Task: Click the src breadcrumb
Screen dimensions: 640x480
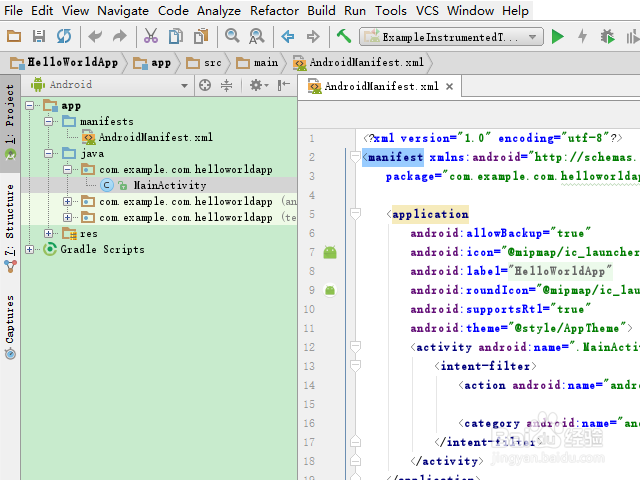Action: [x=204, y=62]
